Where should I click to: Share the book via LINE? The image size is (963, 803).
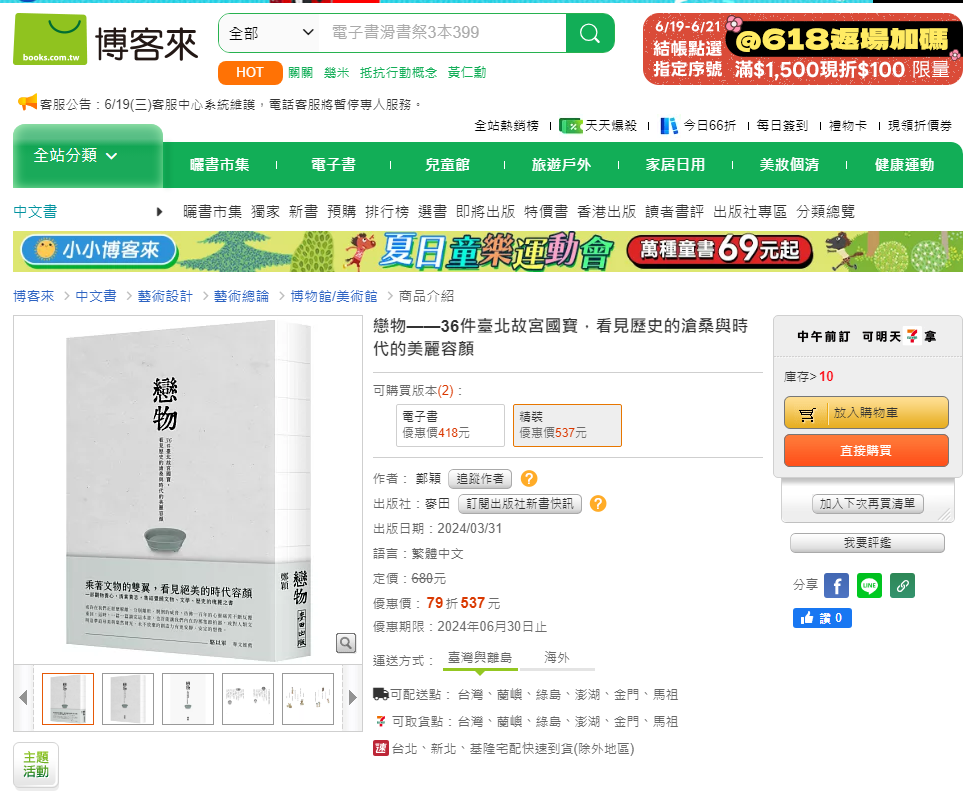pos(869,586)
